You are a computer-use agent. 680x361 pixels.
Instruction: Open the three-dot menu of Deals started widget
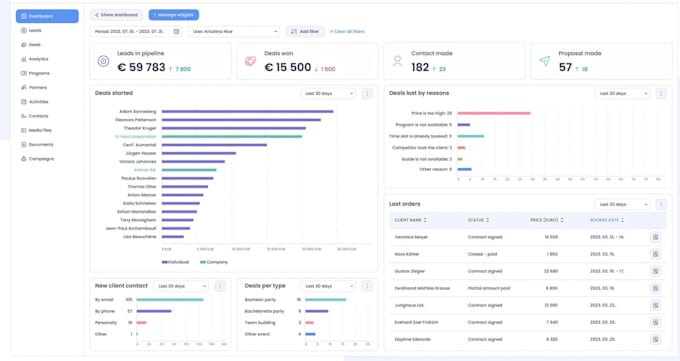(366, 93)
